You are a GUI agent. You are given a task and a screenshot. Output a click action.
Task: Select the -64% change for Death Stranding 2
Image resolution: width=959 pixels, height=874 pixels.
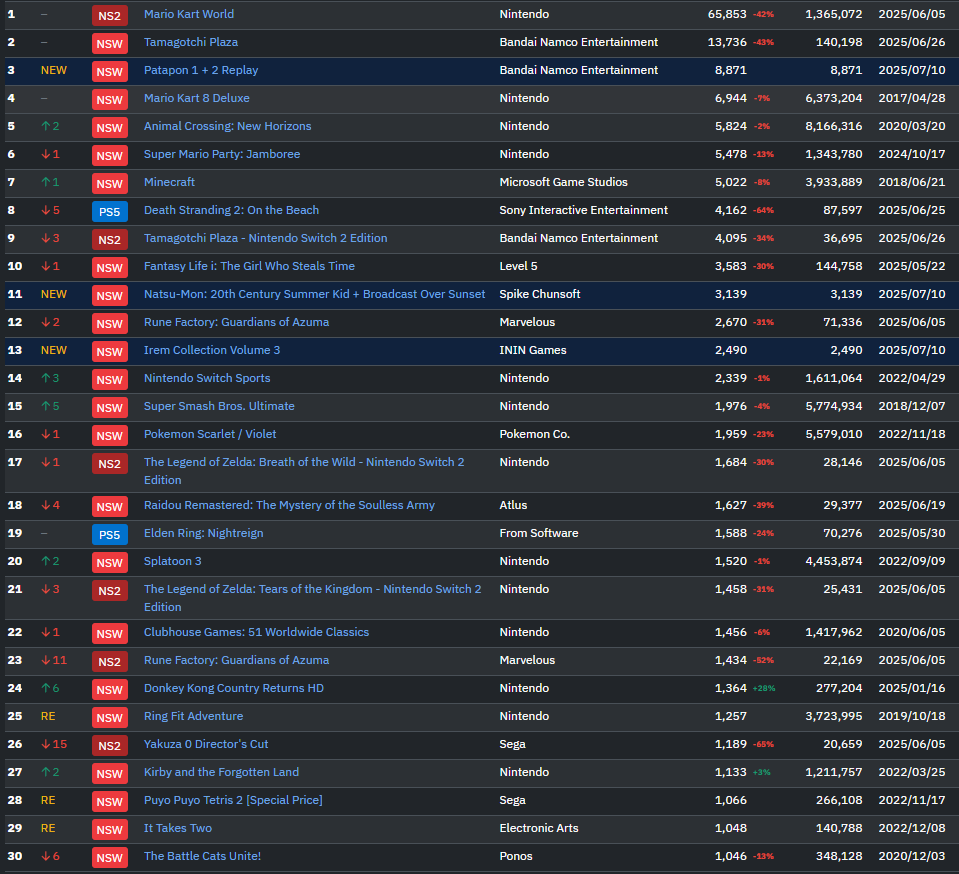764,210
